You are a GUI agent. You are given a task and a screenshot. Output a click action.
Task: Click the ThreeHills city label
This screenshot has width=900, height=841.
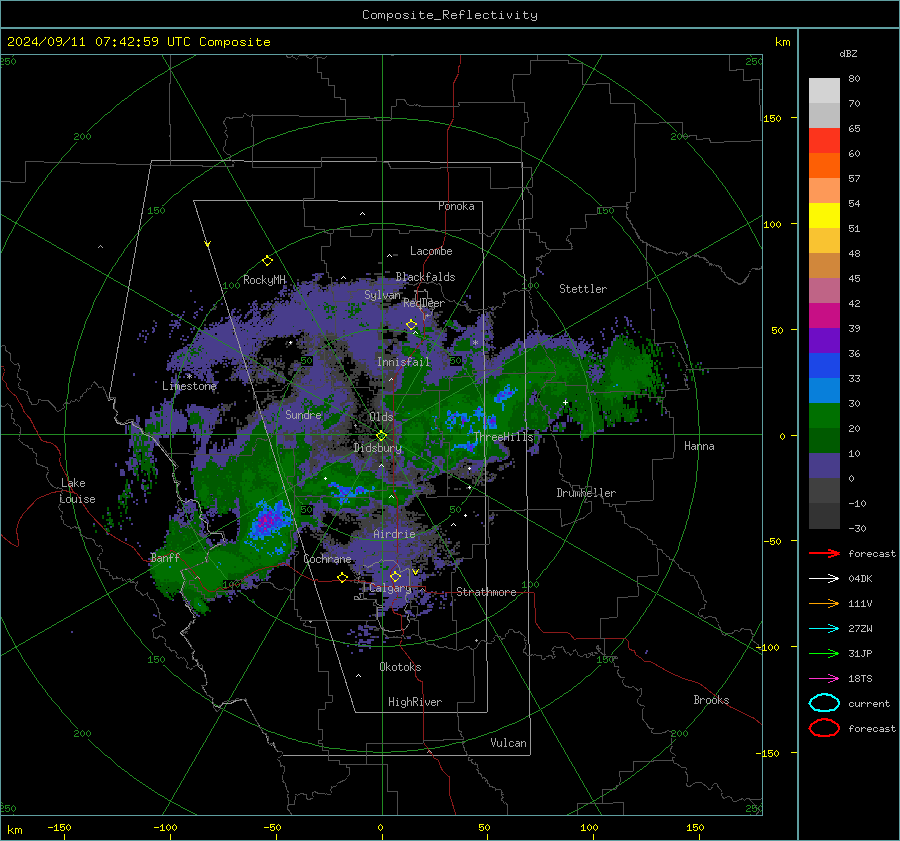click(503, 437)
